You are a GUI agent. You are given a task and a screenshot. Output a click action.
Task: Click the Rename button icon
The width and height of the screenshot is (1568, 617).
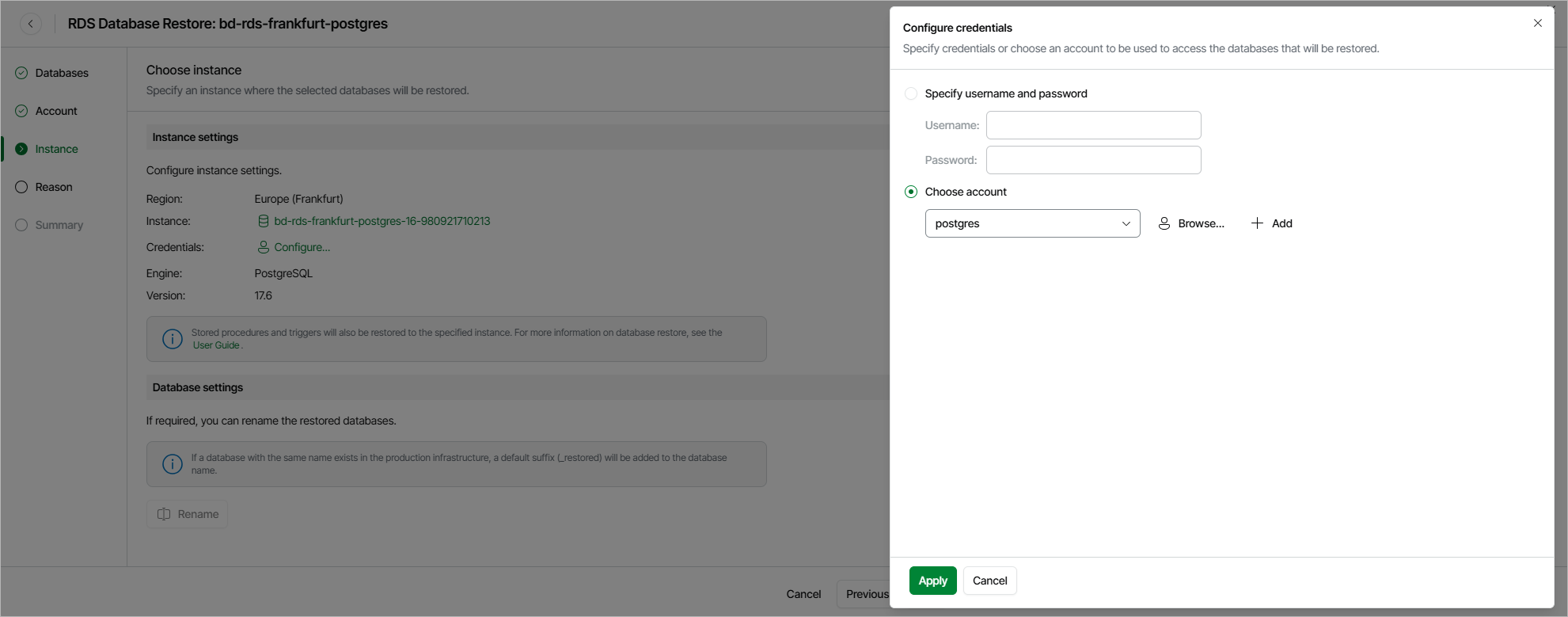click(x=164, y=514)
